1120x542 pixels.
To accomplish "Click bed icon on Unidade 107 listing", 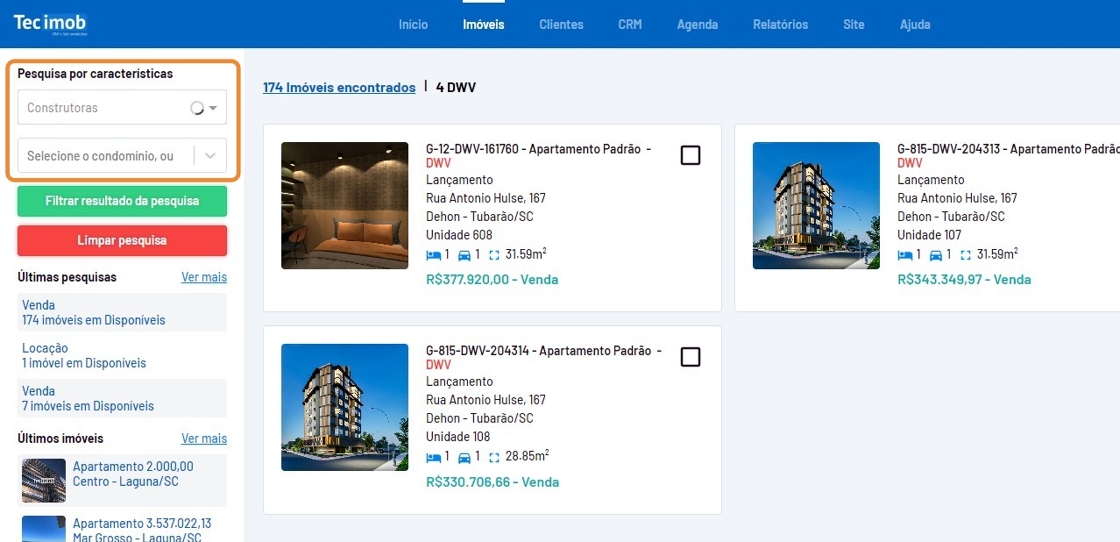I will 904,255.
